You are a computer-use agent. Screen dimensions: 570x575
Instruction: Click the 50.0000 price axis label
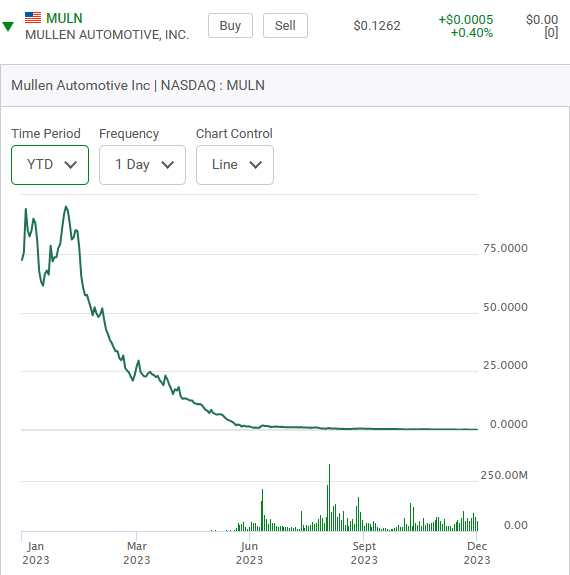pos(505,307)
